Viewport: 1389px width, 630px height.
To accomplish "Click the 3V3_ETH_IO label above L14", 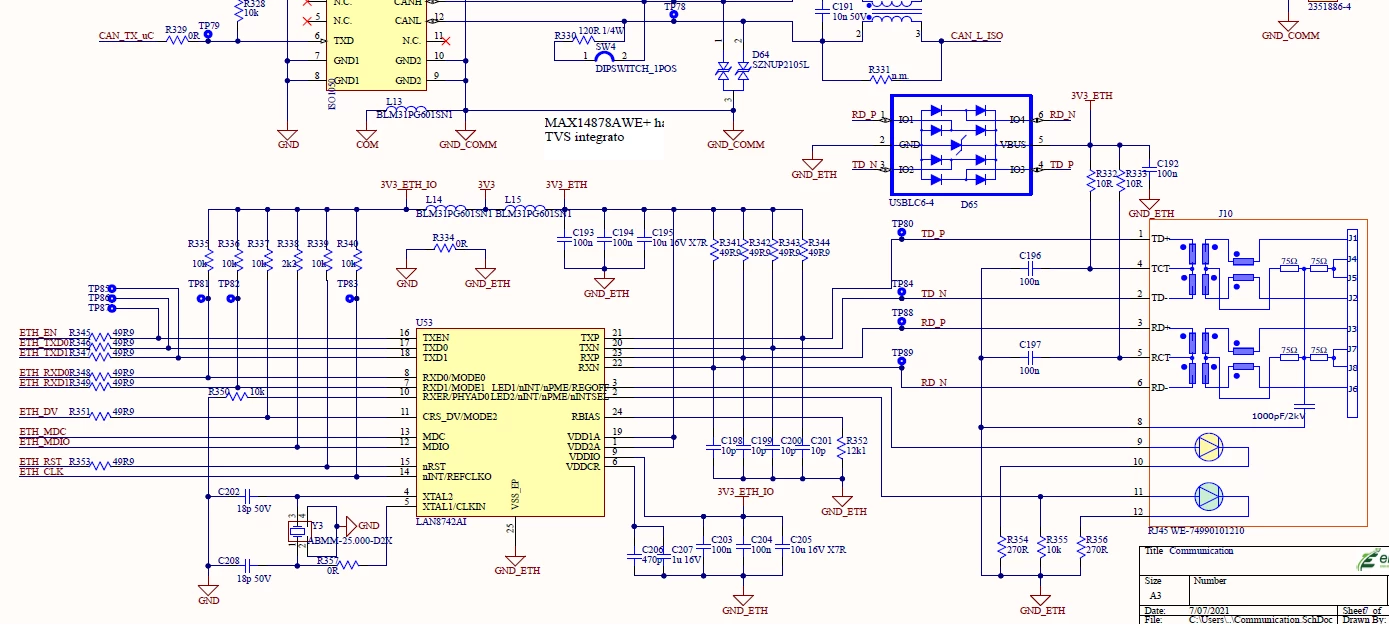I will pyautogui.click(x=408, y=185).
